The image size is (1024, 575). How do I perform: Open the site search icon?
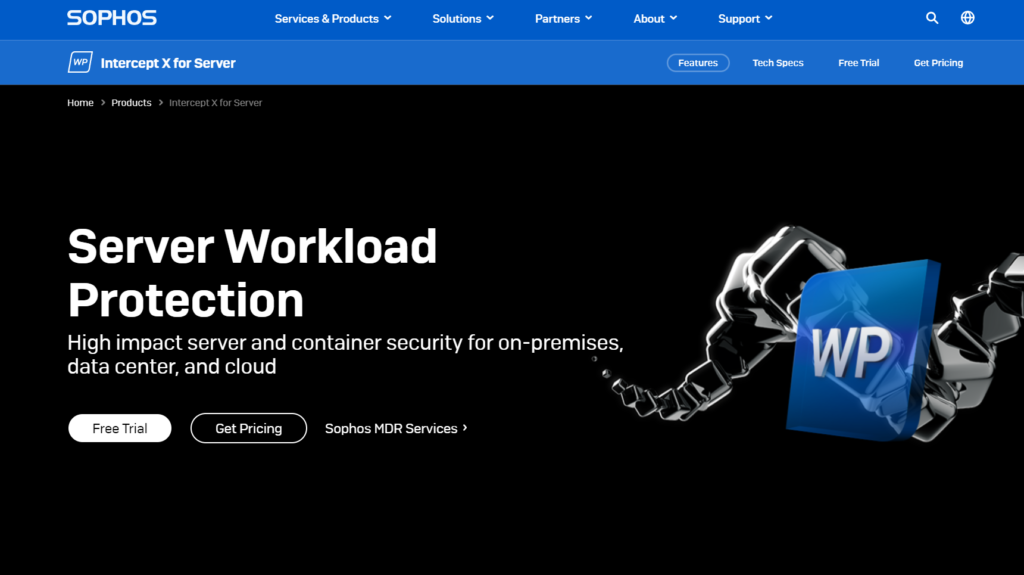point(932,18)
